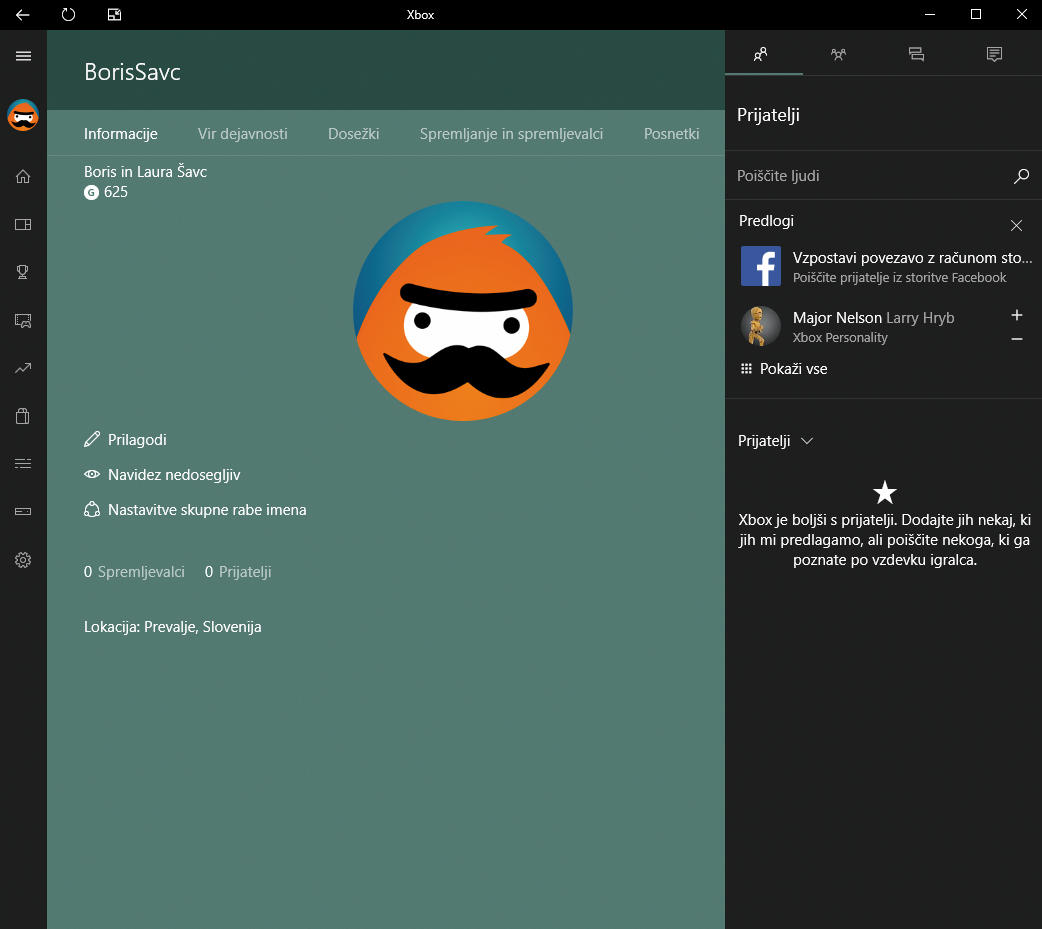
Task: Remove Major Nelson from suggestions
Action: (1017, 339)
